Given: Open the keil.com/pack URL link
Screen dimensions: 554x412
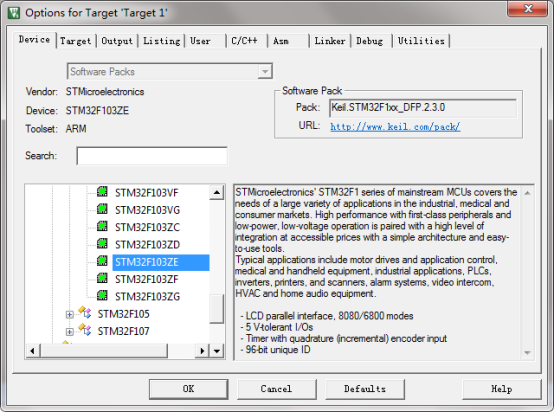Looking at the screenshot, I should click(395, 127).
